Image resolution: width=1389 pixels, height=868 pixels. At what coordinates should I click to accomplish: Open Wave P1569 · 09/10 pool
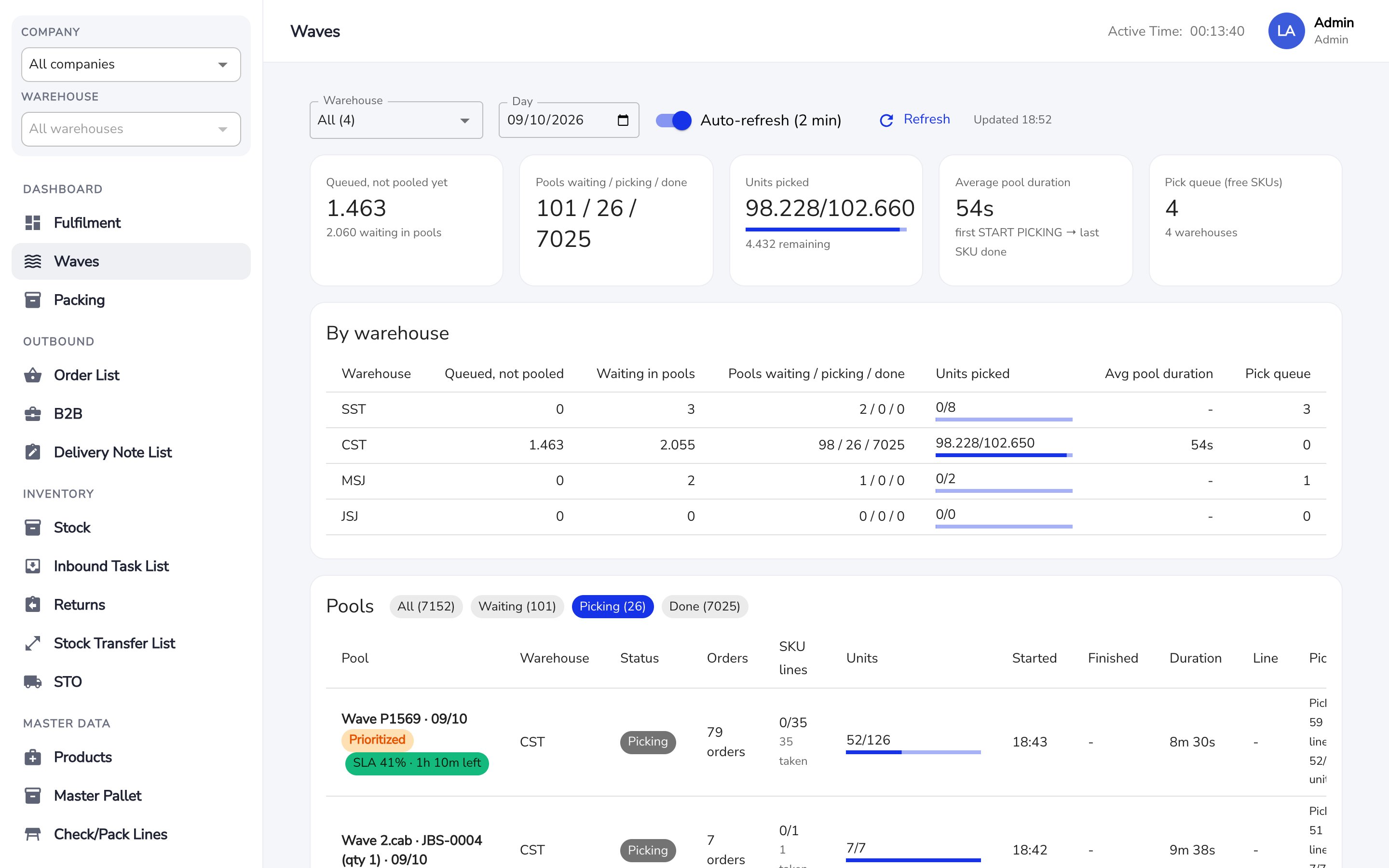404,719
